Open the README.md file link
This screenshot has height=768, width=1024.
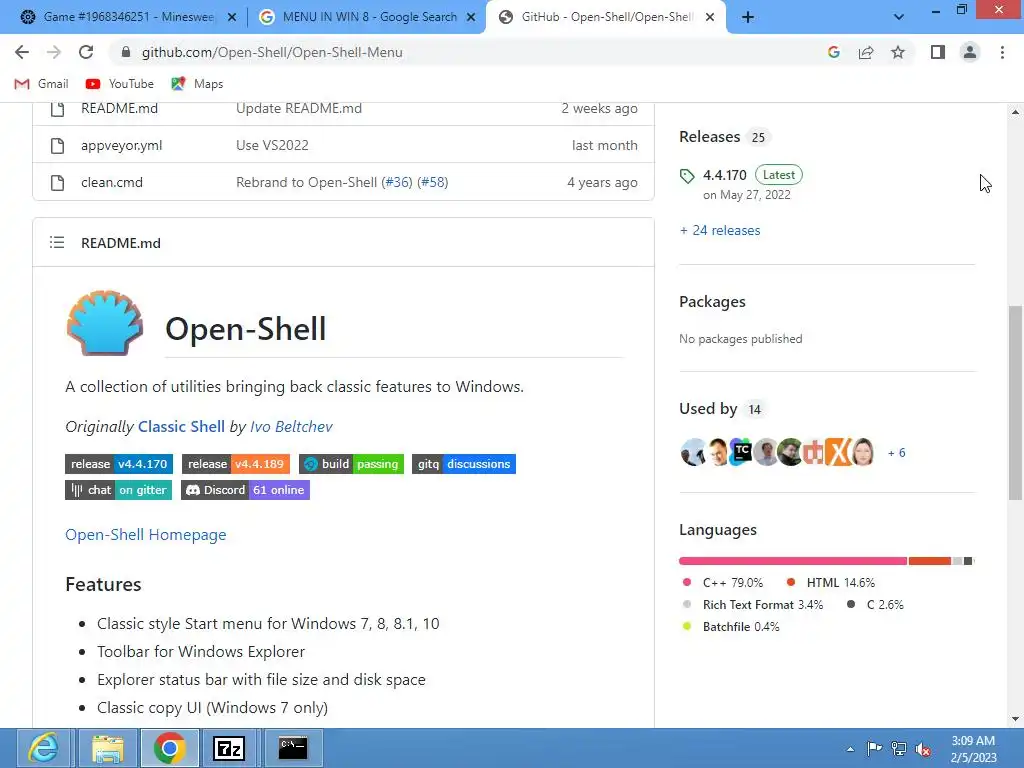(x=120, y=108)
